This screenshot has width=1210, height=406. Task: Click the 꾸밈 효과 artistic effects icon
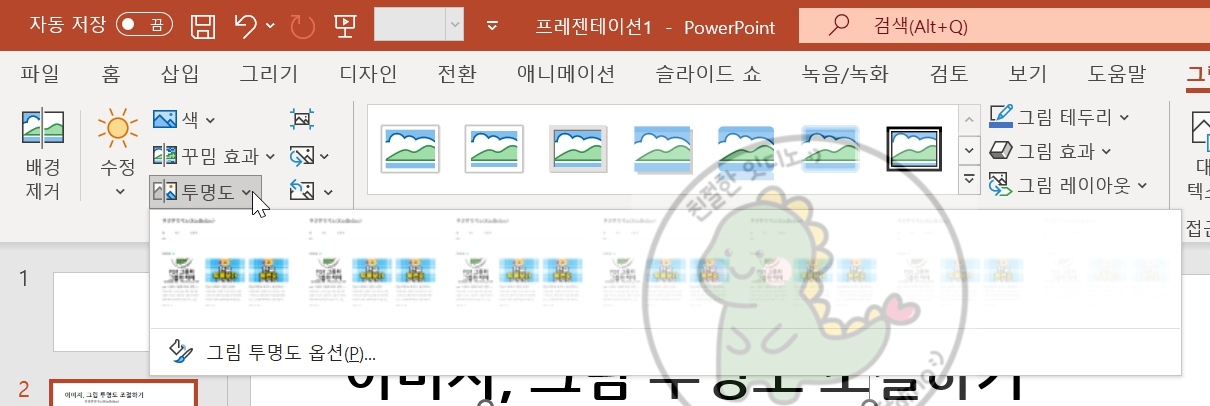pos(165,156)
